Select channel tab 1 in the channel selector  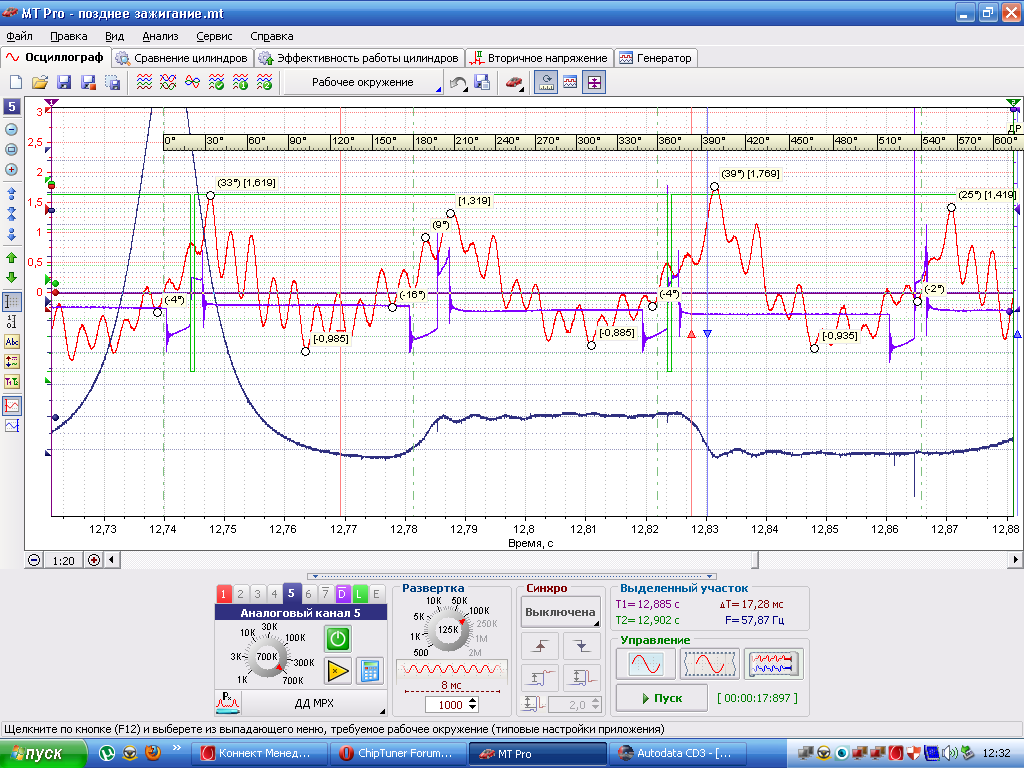tap(223, 594)
